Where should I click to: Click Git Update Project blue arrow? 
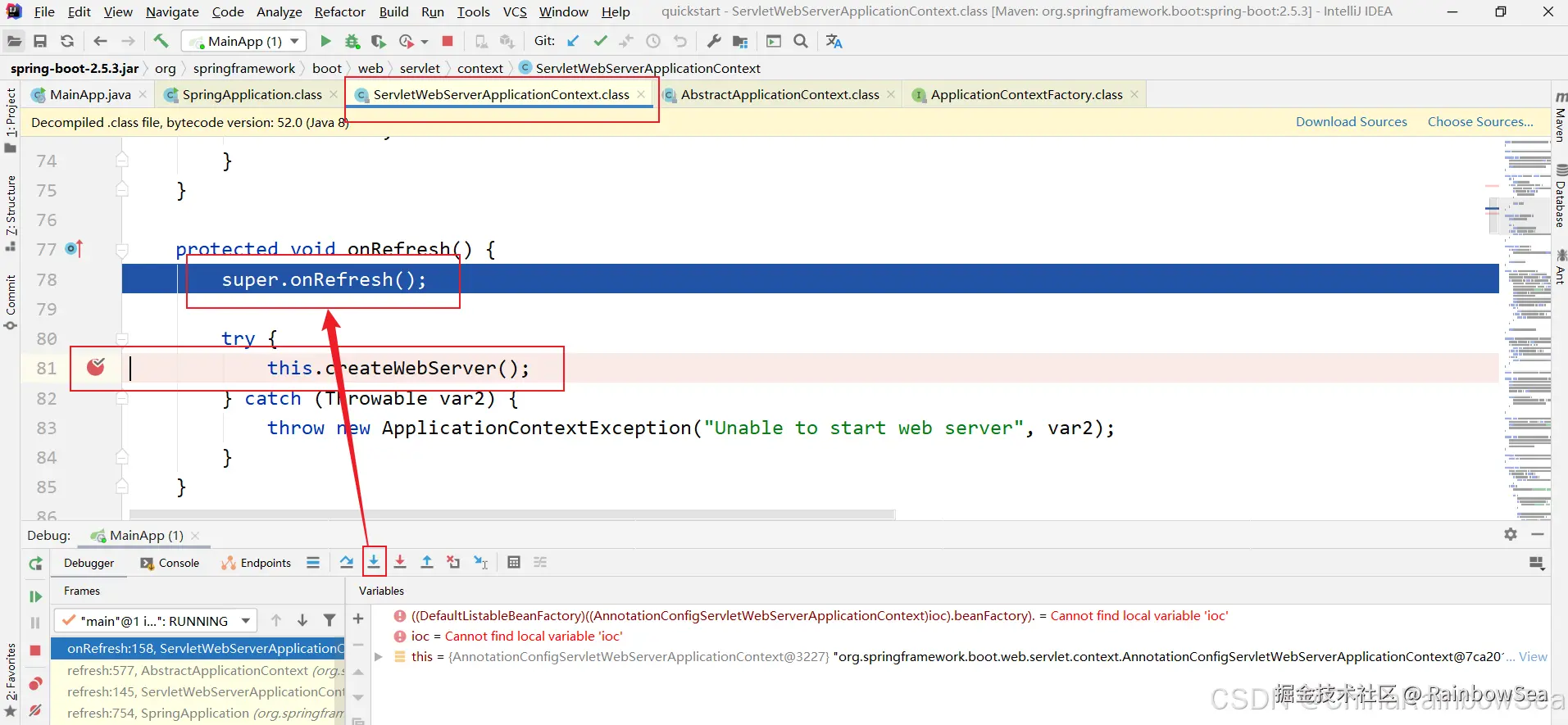click(x=573, y=41)
